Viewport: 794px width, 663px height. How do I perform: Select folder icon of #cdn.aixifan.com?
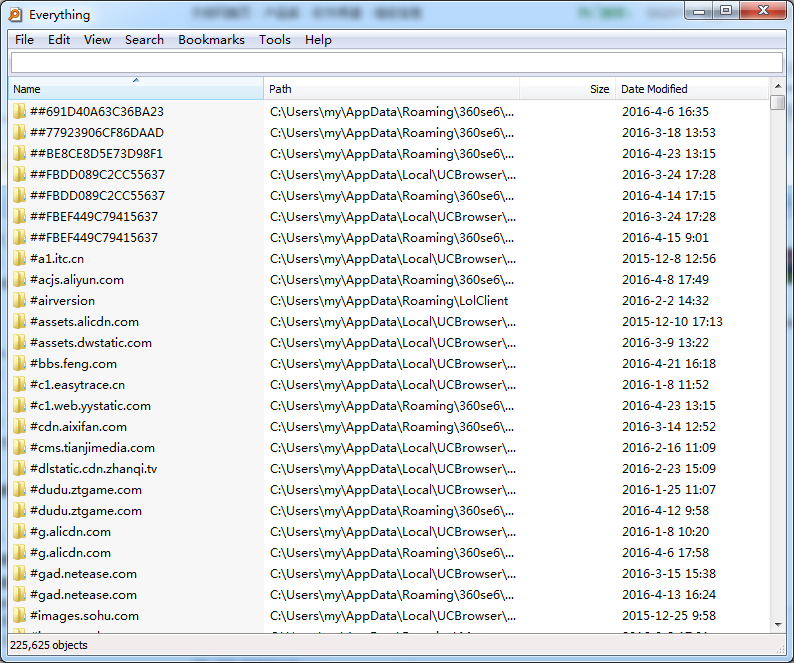(x=19, y=427)
